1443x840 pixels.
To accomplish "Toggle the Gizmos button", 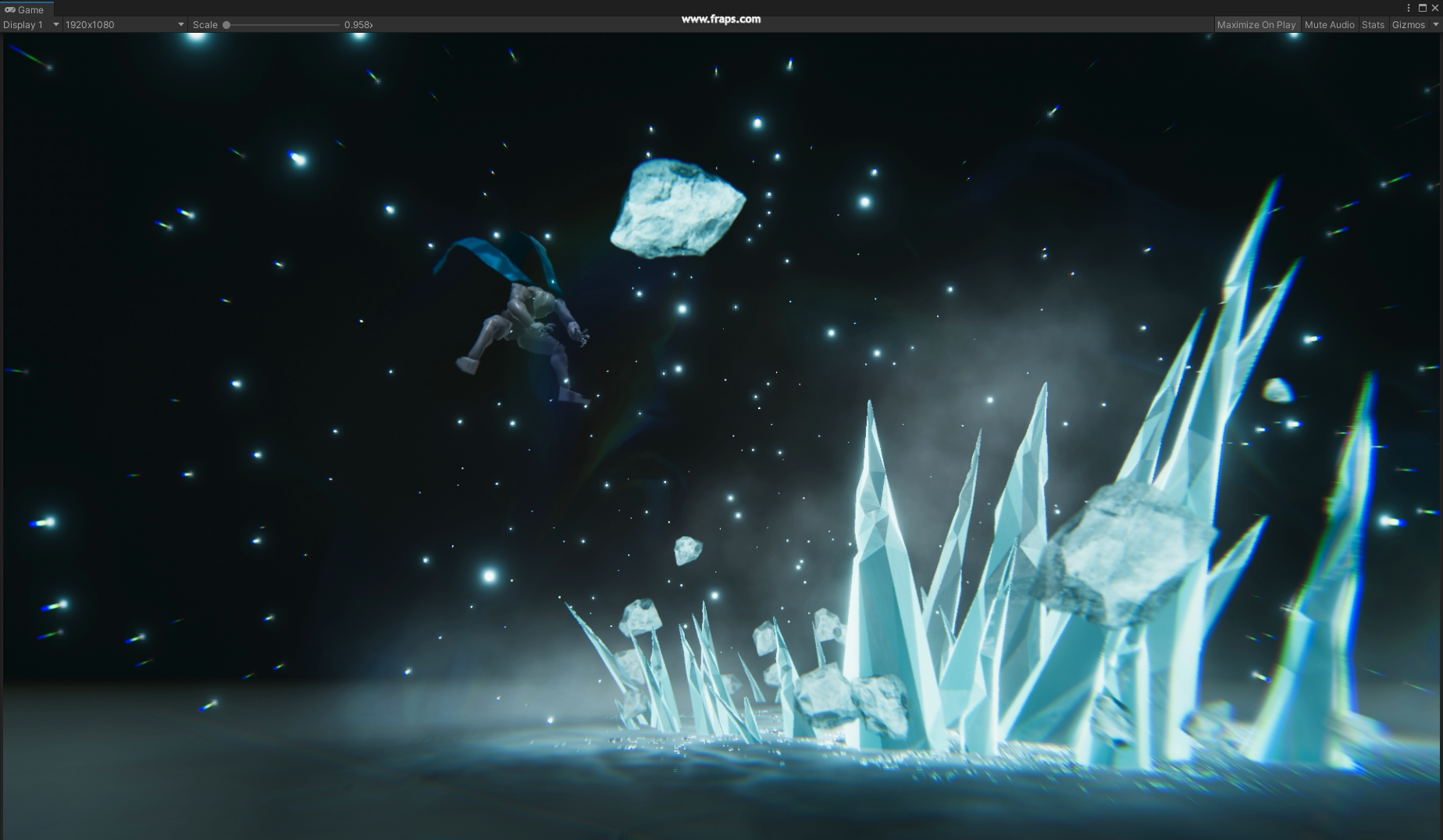I will pyautogui.click(x=1408, y=25).
